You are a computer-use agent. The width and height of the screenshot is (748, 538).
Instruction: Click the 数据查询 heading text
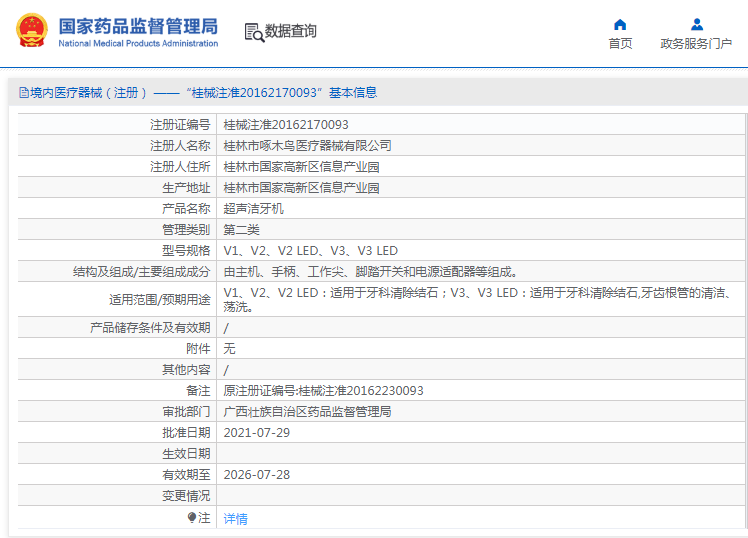(x=291, y=31)
